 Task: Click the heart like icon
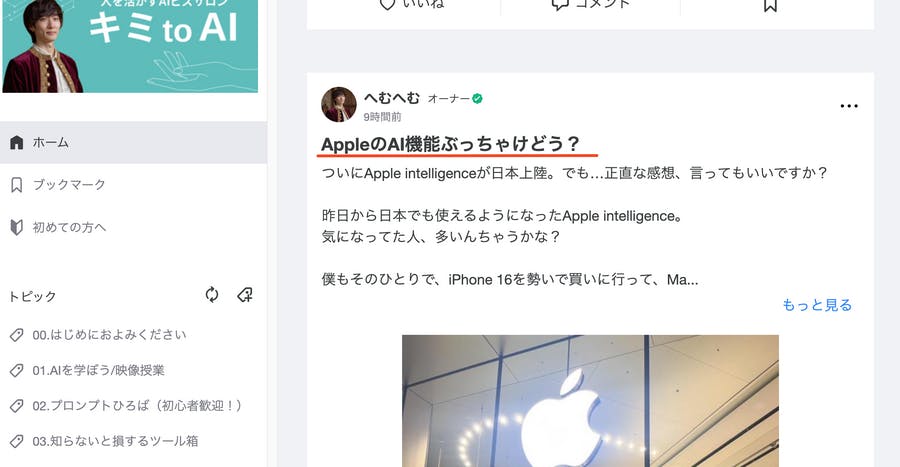pos(387,5)
